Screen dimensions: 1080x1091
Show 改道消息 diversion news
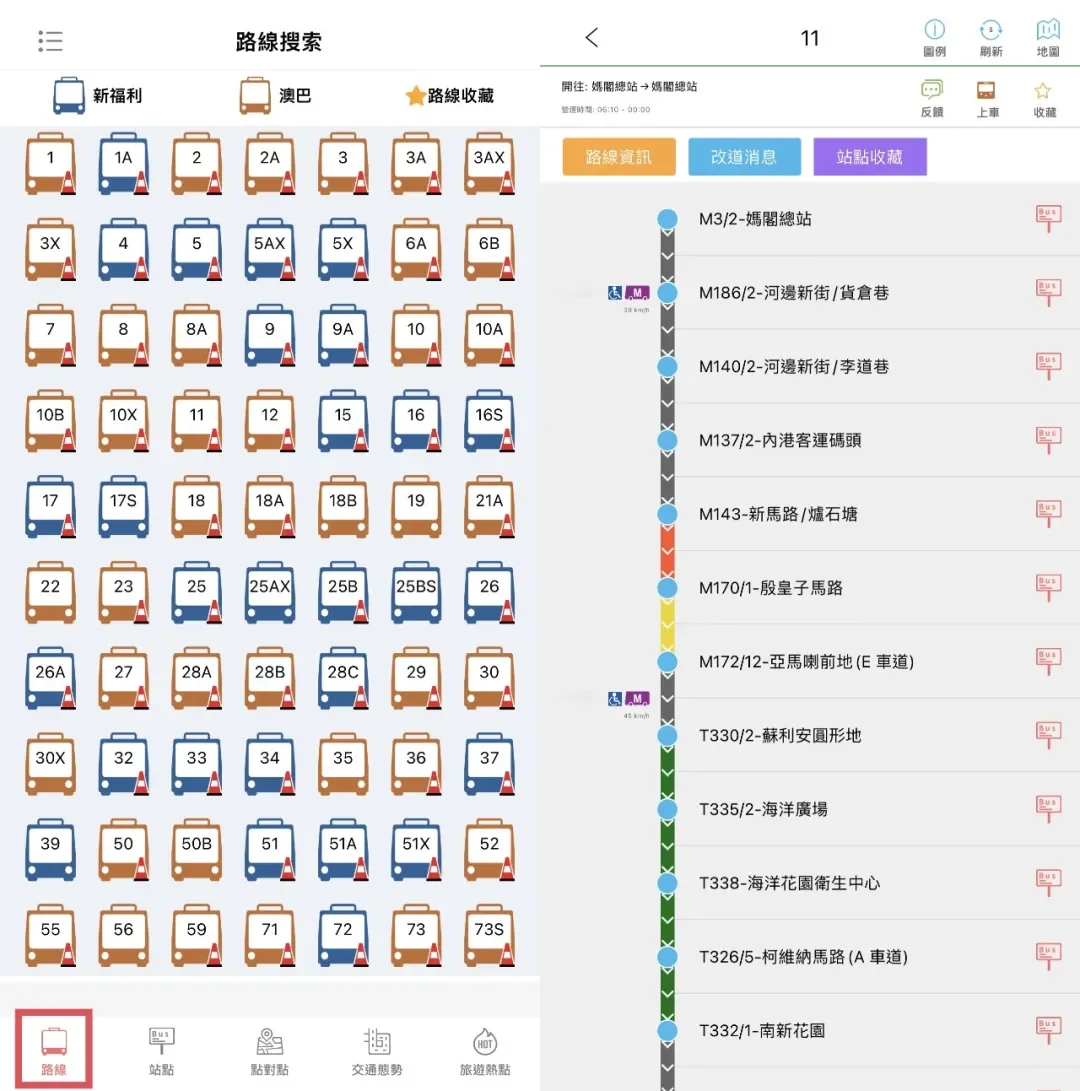744,156
